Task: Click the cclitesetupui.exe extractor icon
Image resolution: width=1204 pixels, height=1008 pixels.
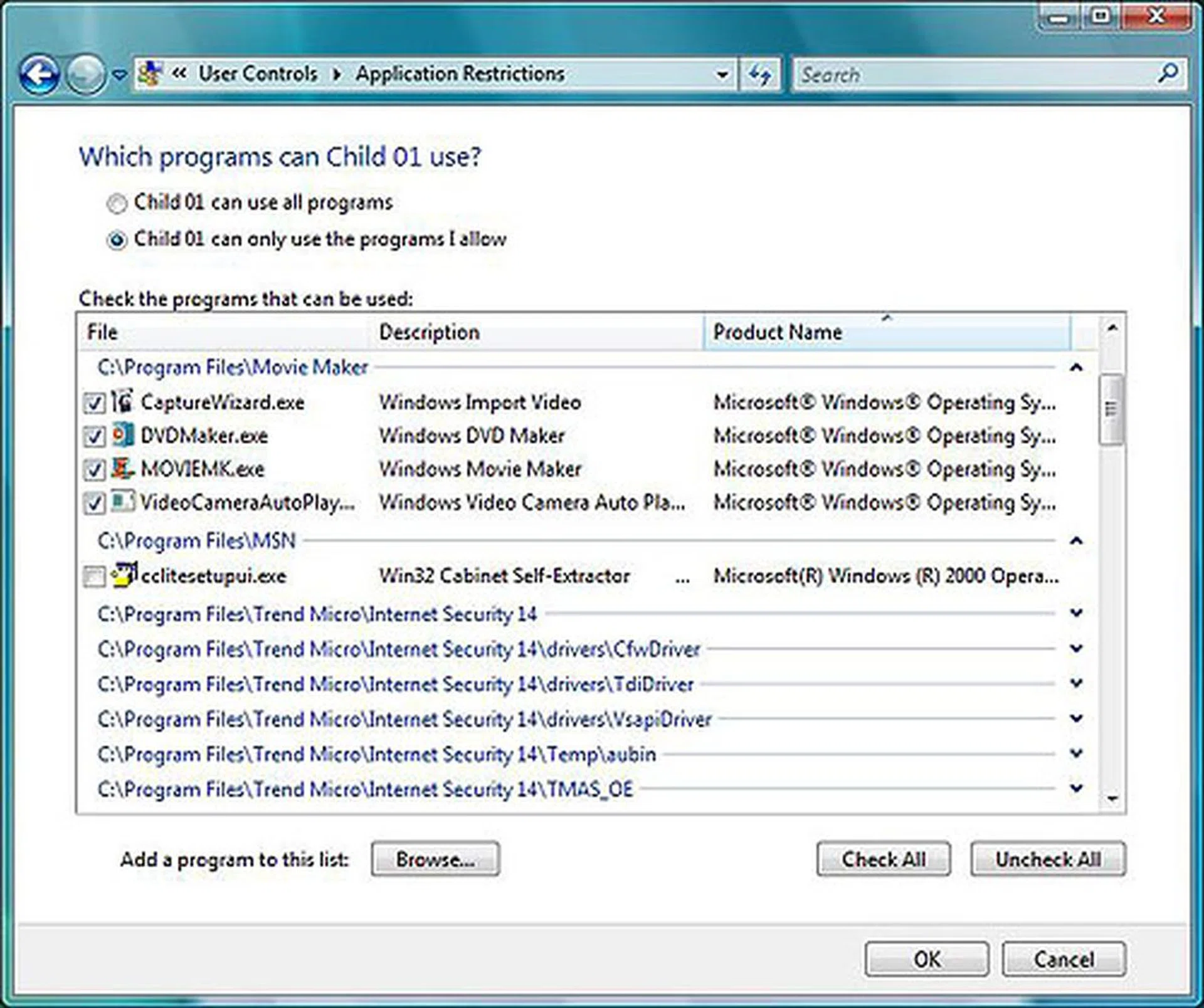Action: 123,575
